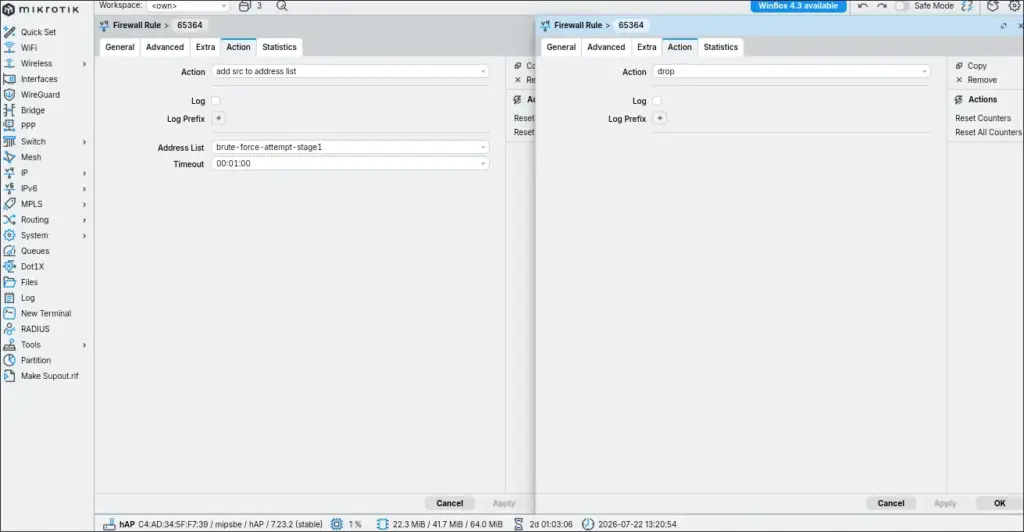Switch to General tab in left Firewall Rule

pyautogui.click(x=120, y=47)
